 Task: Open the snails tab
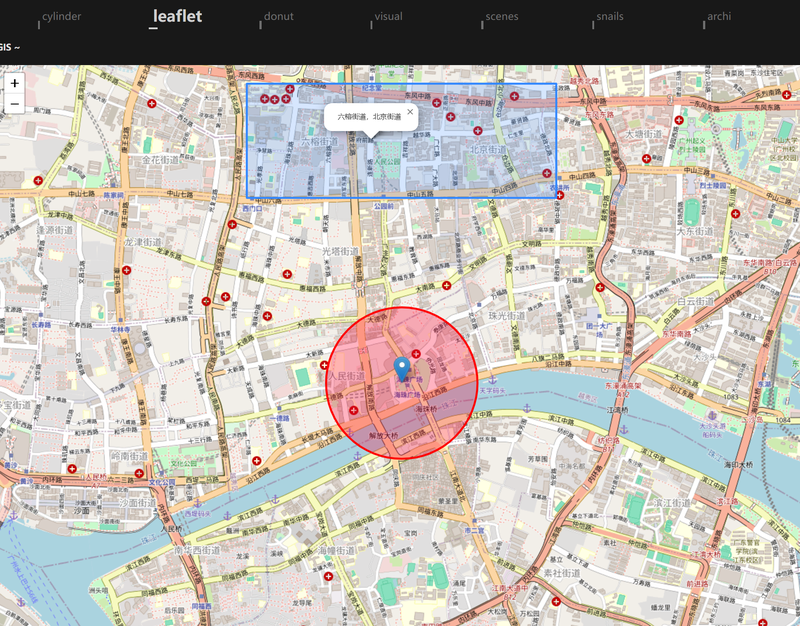point(610,16)
